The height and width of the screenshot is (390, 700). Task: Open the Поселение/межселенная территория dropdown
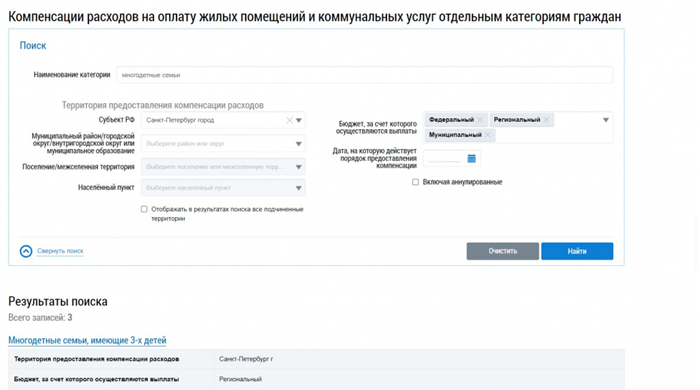click(299, 167)
